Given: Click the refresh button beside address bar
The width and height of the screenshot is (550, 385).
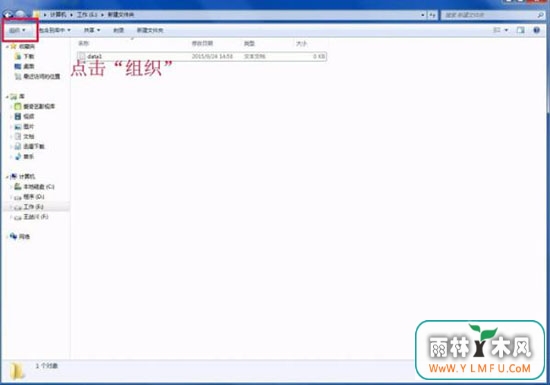Looking at the screenshot, I should point(432,15).
